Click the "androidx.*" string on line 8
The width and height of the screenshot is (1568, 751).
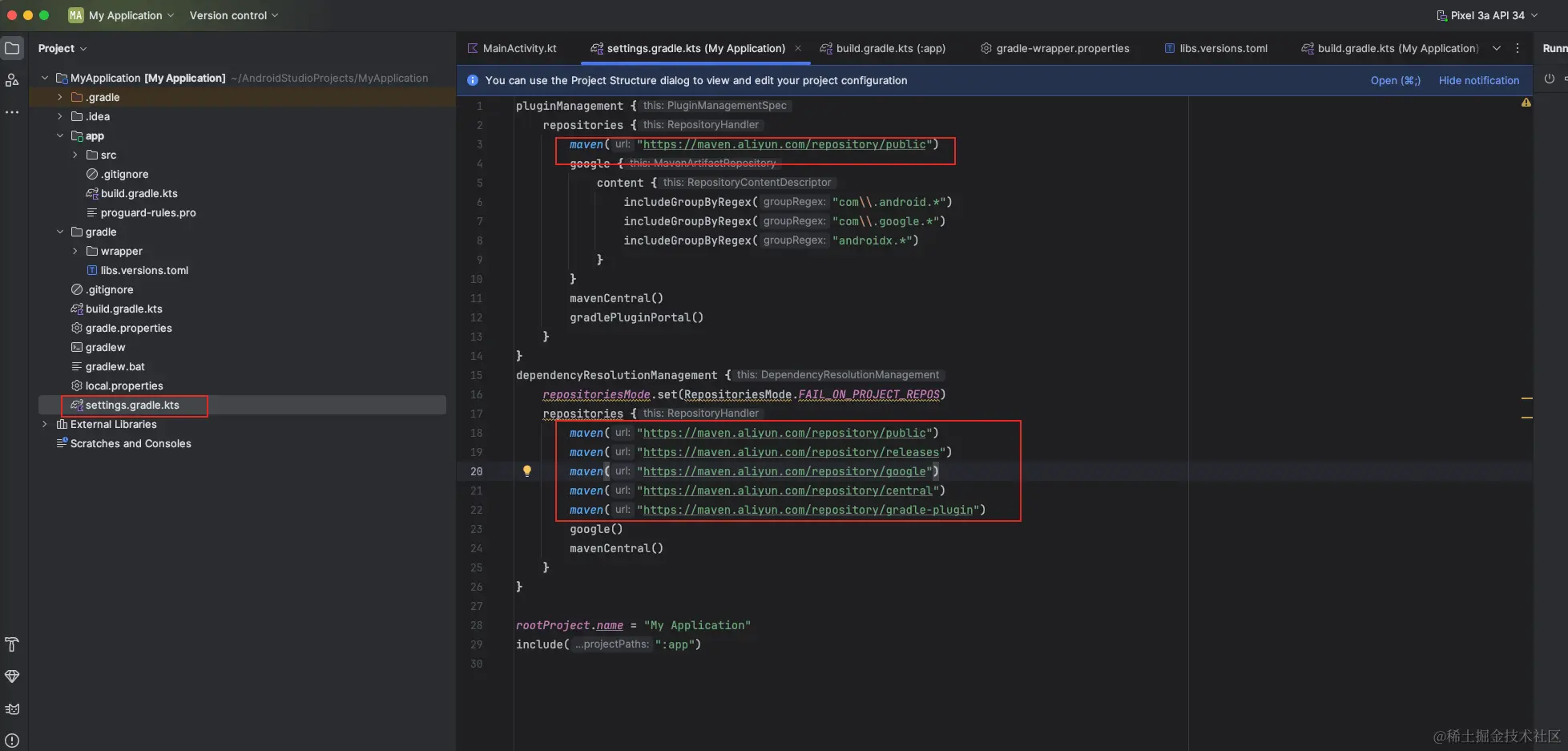[x=872, y=240]
